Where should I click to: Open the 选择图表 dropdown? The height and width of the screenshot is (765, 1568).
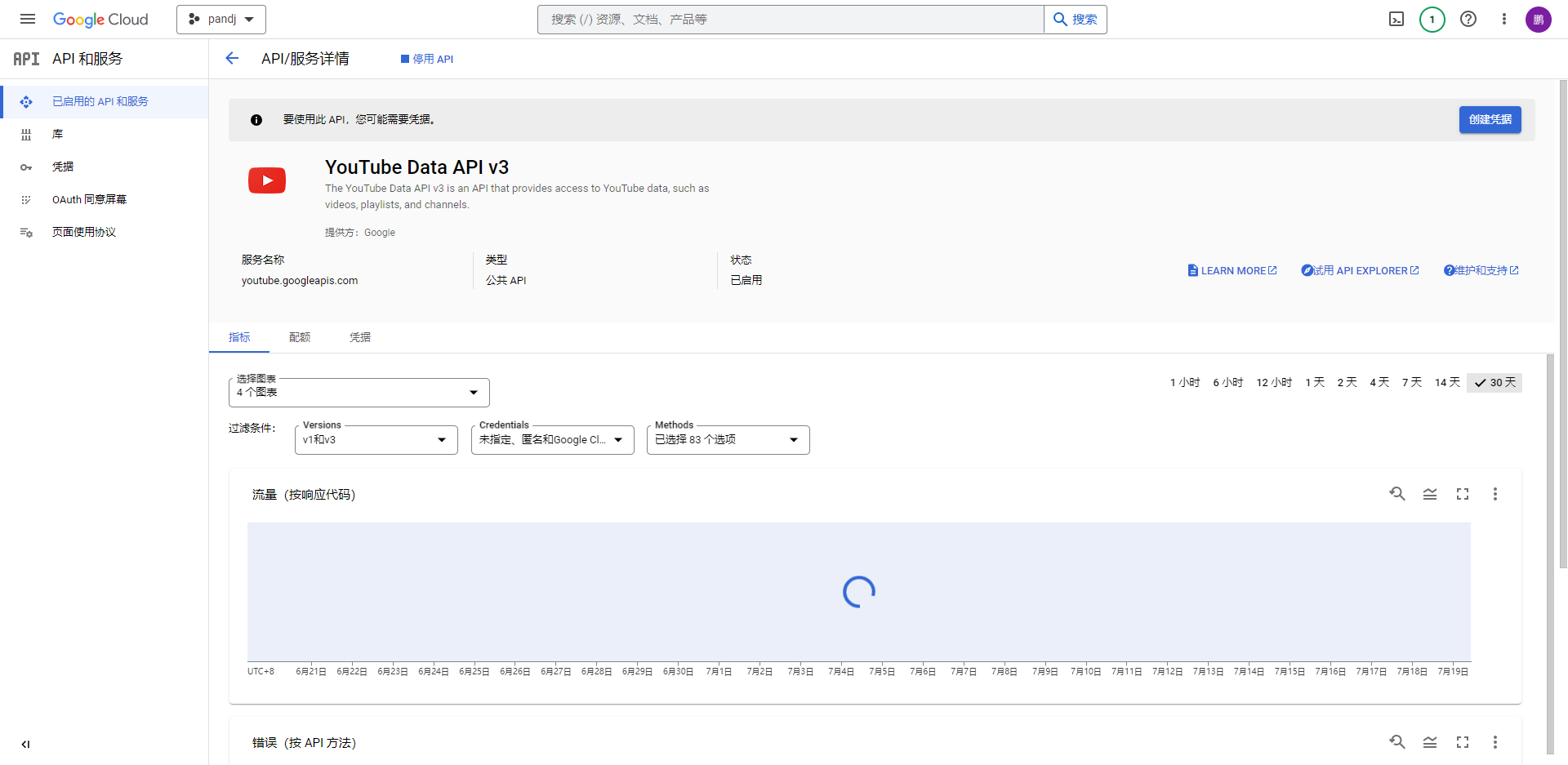pos(359,393)
